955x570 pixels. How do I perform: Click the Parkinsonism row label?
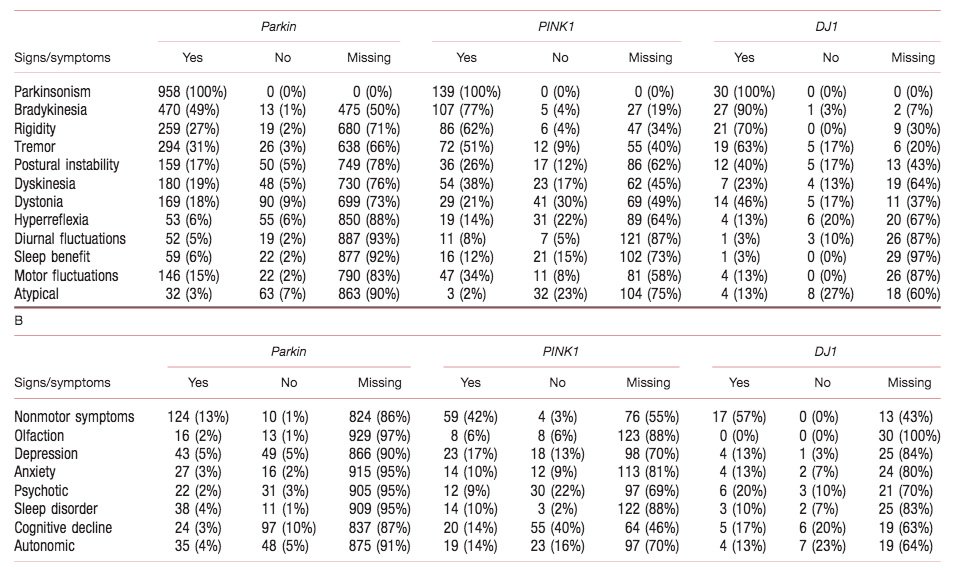tap(53, 92)
